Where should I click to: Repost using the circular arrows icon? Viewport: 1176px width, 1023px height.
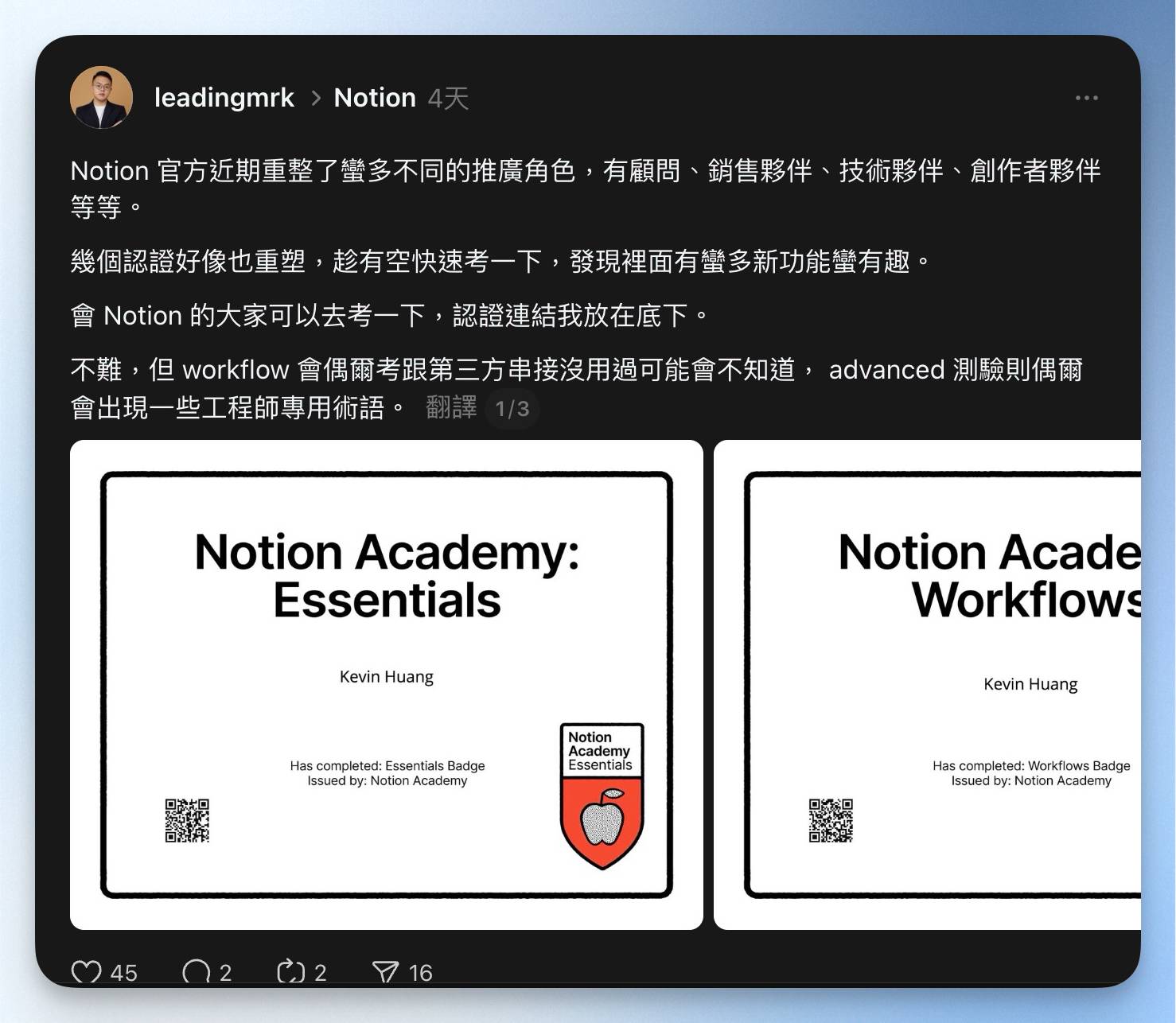(290, 972)
